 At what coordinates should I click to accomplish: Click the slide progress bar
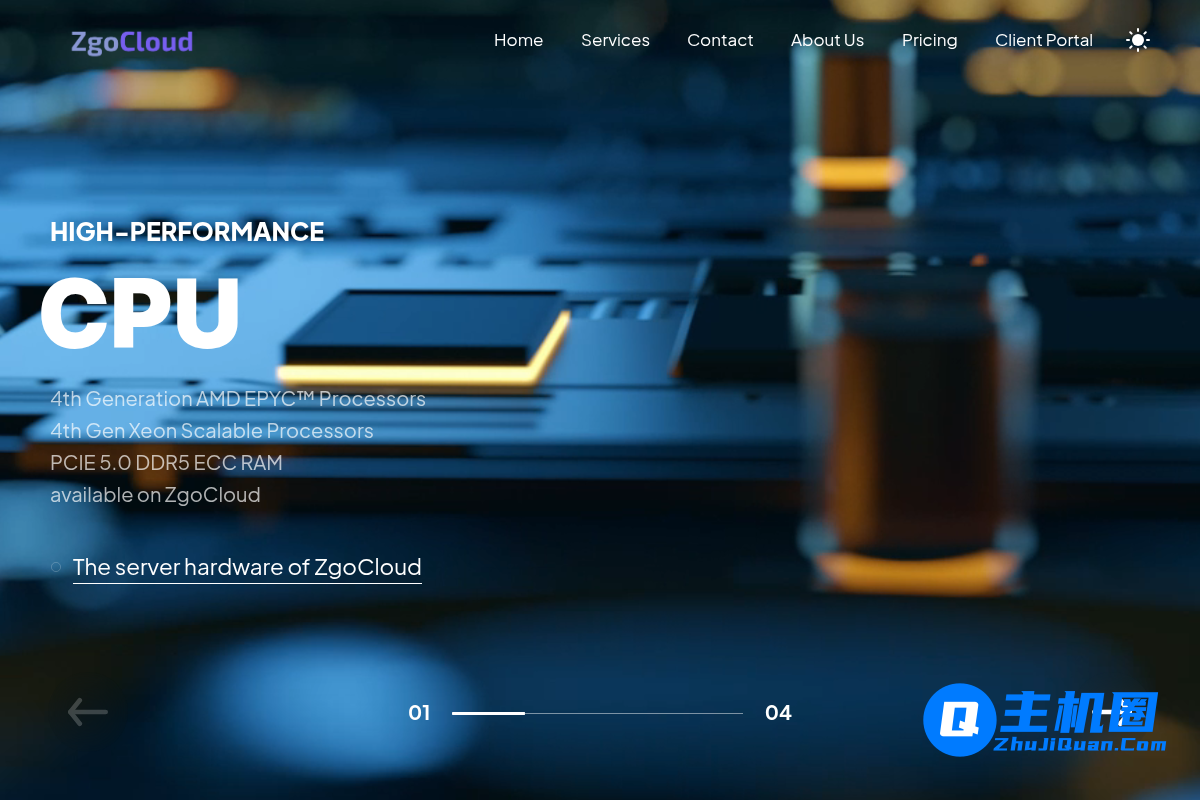(x=597, y=713)
